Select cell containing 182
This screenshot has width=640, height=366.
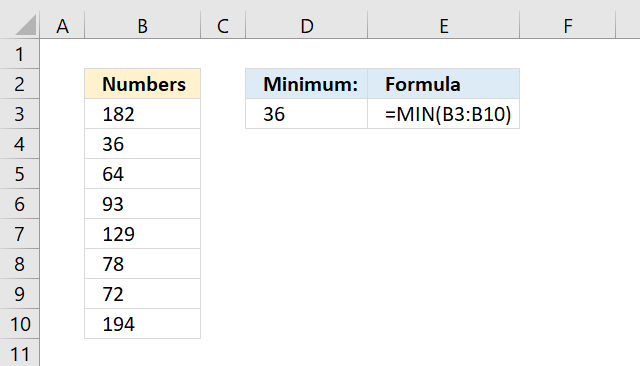point(142,114)
